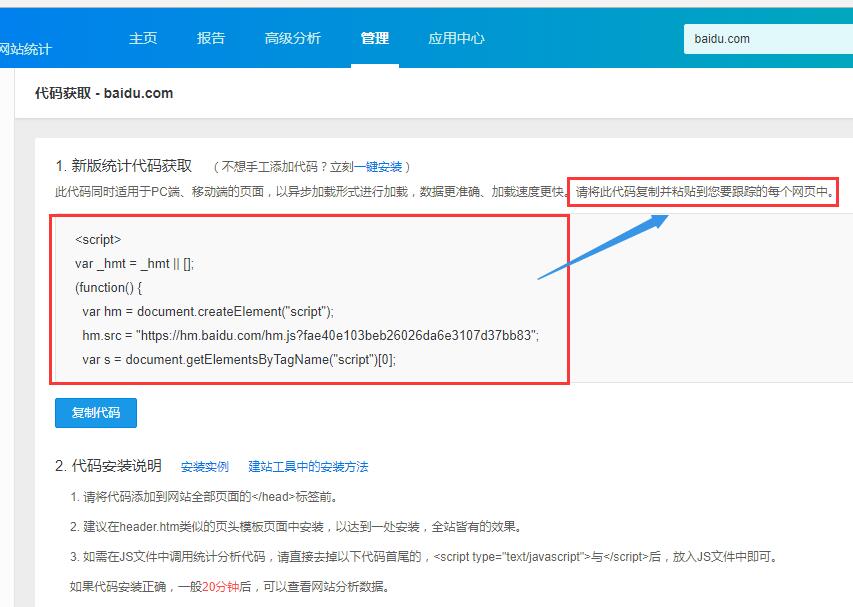Open the 主页 tab
This screenshot has width=853, height=607.
143,38
